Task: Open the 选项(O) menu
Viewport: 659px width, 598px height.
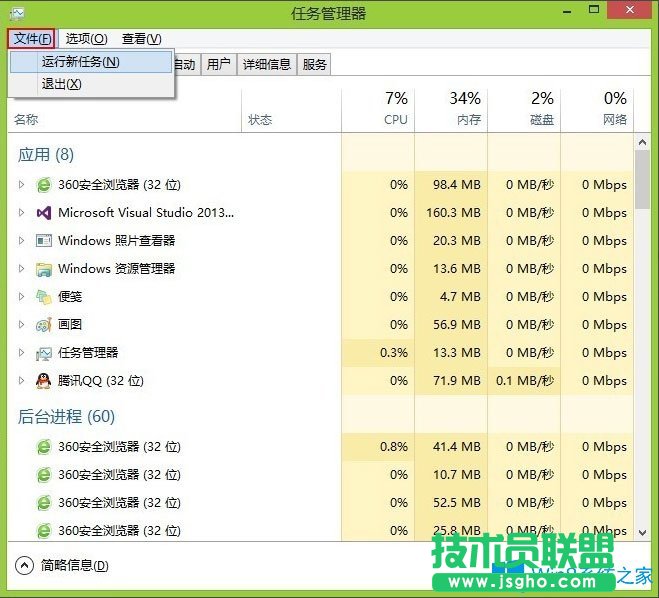Action: point(86,39)
